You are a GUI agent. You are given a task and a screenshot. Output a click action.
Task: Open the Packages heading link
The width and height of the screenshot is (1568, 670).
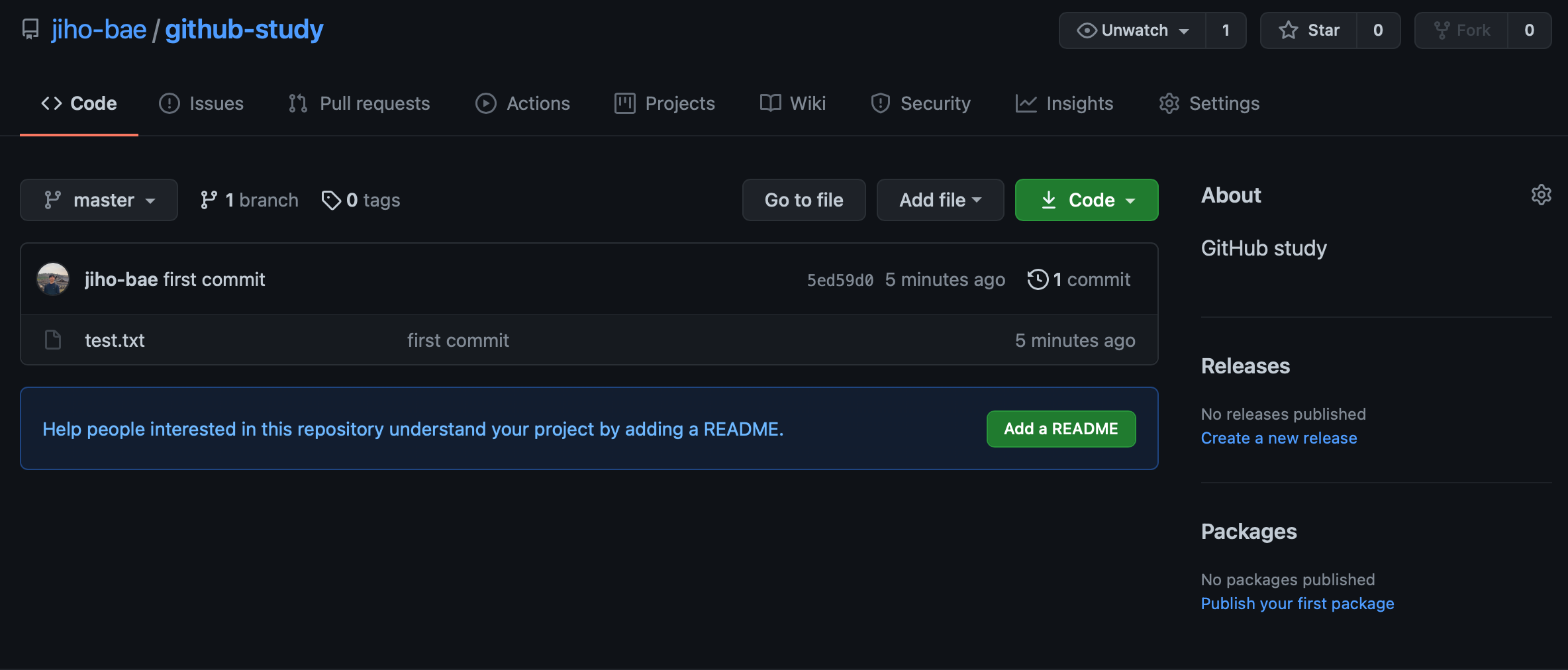(1249, 532)
